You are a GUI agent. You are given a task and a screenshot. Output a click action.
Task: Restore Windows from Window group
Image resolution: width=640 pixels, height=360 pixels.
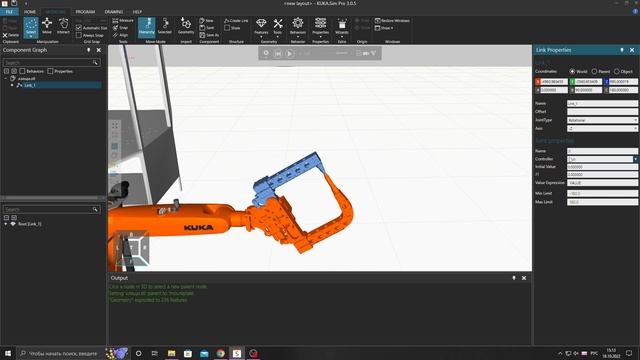click(x=392, y=20)
